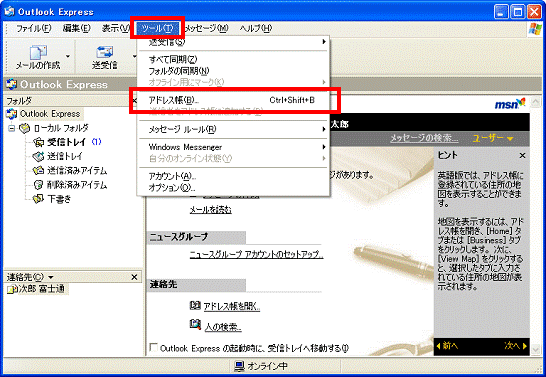Open the 下書き drafts folder
Image resolution: width=546 pixels, height=377 pixels.
coord(59,199)
